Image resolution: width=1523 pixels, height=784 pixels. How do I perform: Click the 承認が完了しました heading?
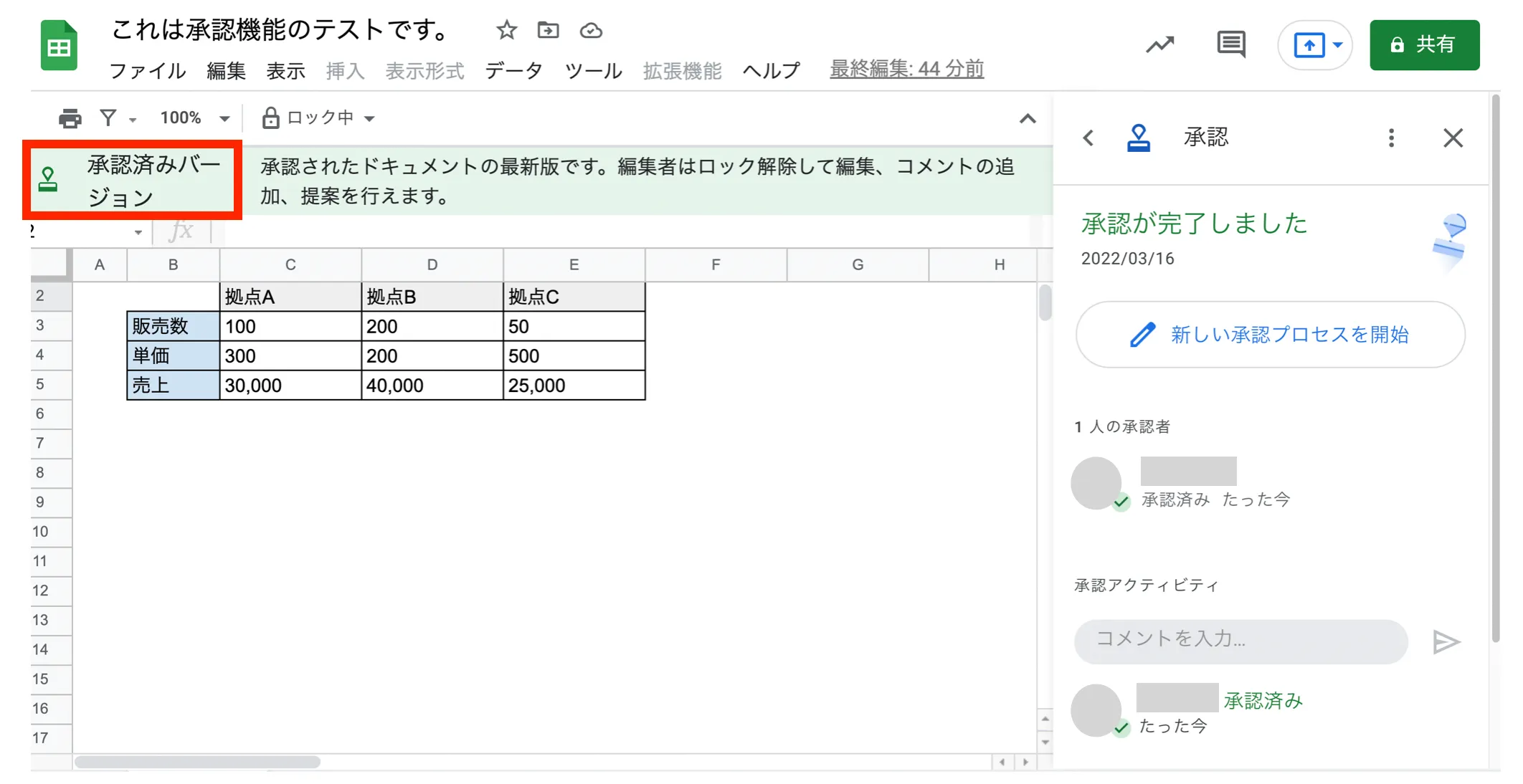point(1194,223)
